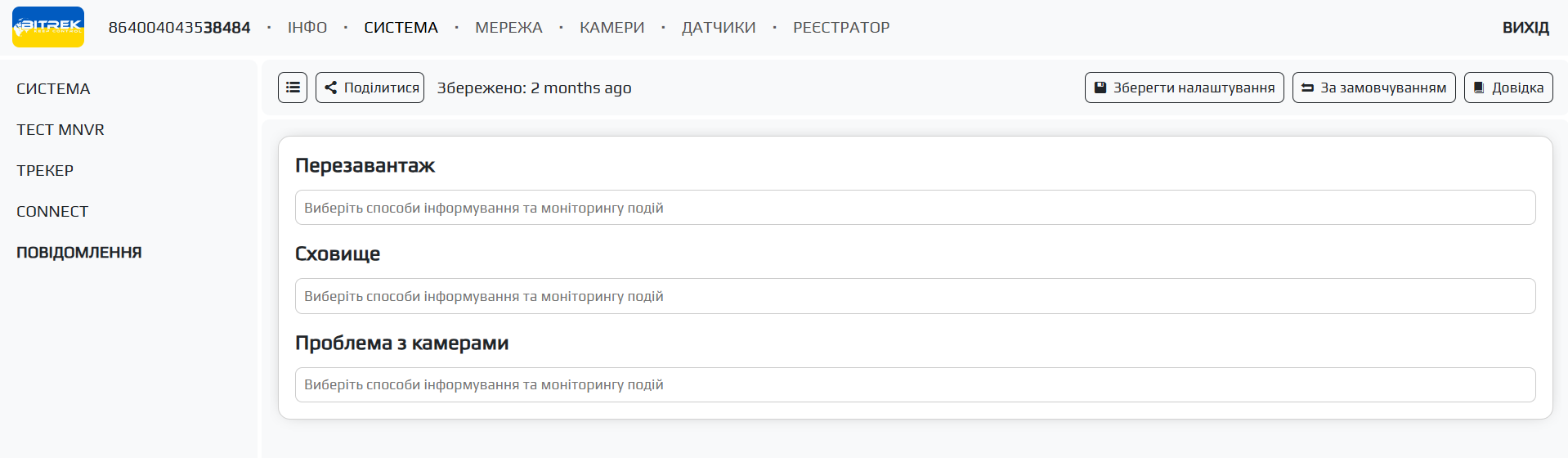Screen dimensions: 1568x458
Task: Open the ТРЕКЕР sidebar item
Action: point(45,171)
